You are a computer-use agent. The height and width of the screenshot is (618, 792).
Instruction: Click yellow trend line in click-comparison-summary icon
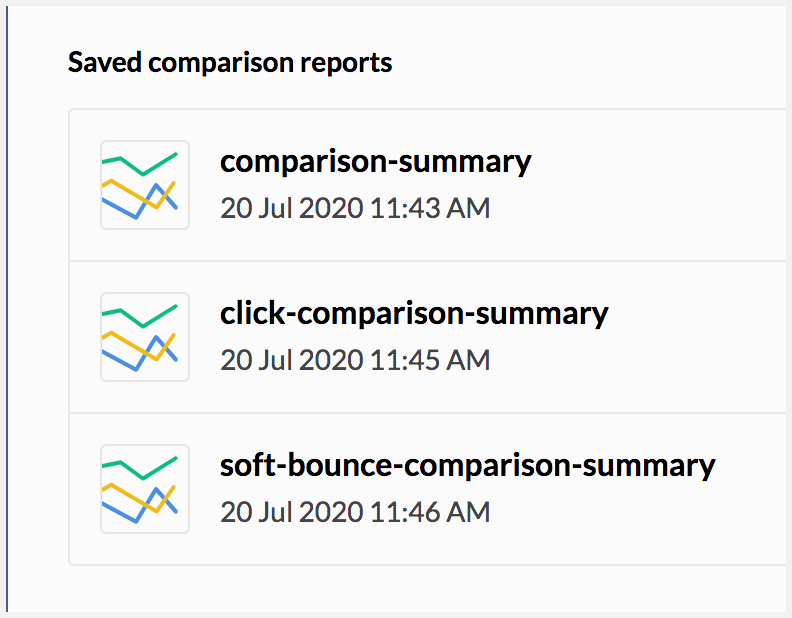point(125,340)
